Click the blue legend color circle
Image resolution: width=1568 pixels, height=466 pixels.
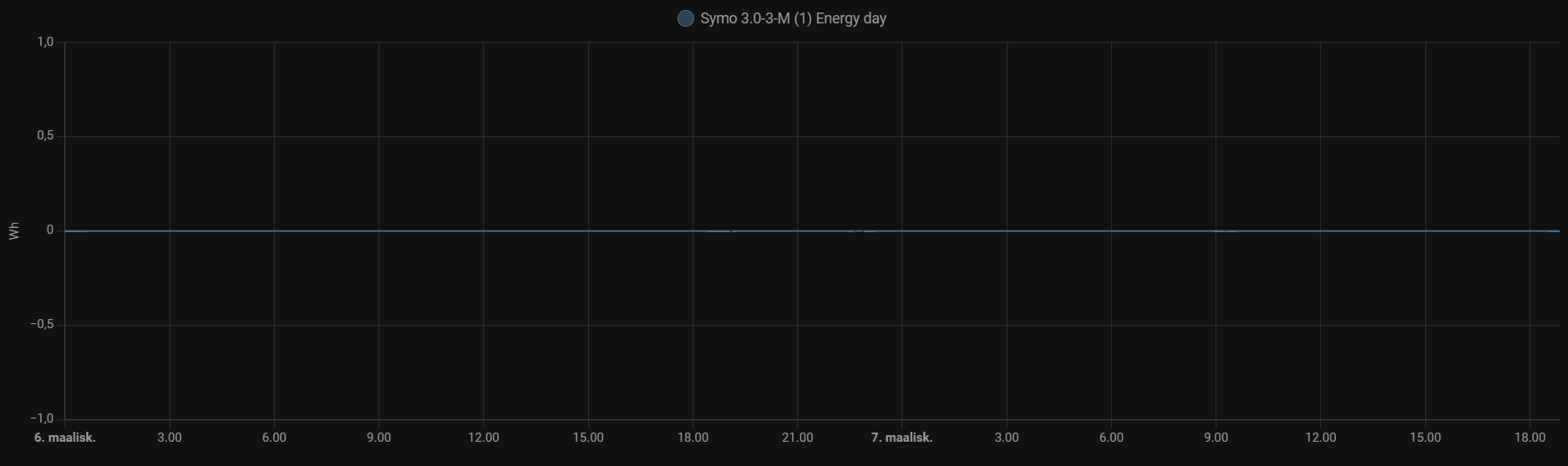686,18
